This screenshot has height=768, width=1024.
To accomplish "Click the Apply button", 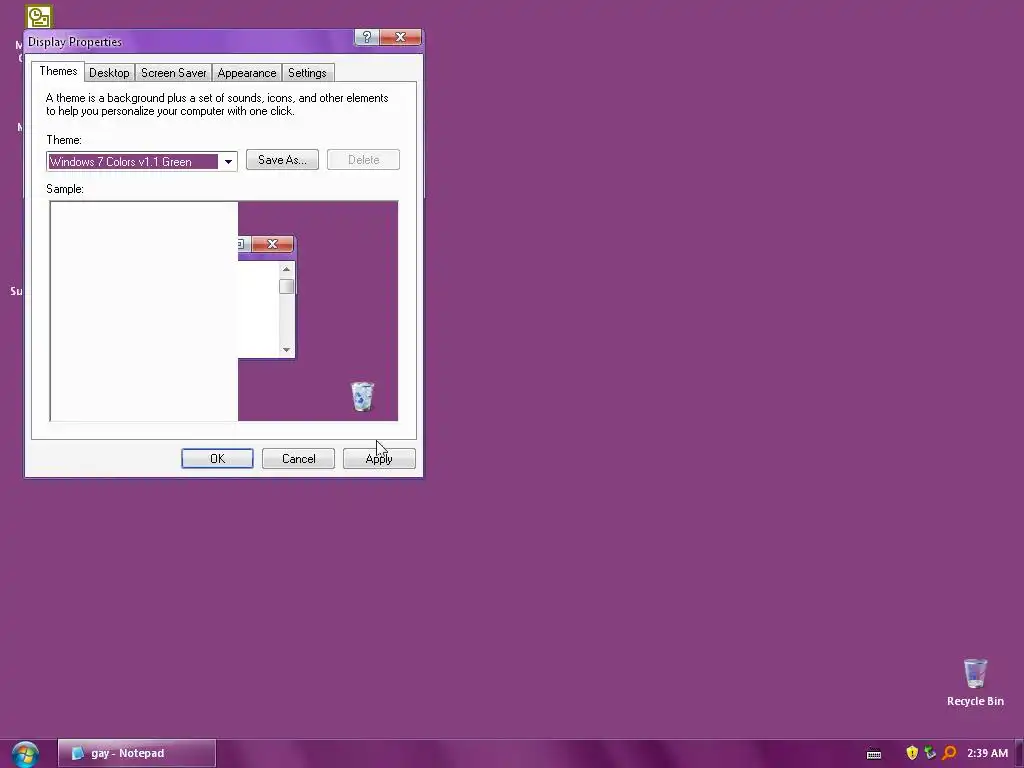I will (379, 458).
